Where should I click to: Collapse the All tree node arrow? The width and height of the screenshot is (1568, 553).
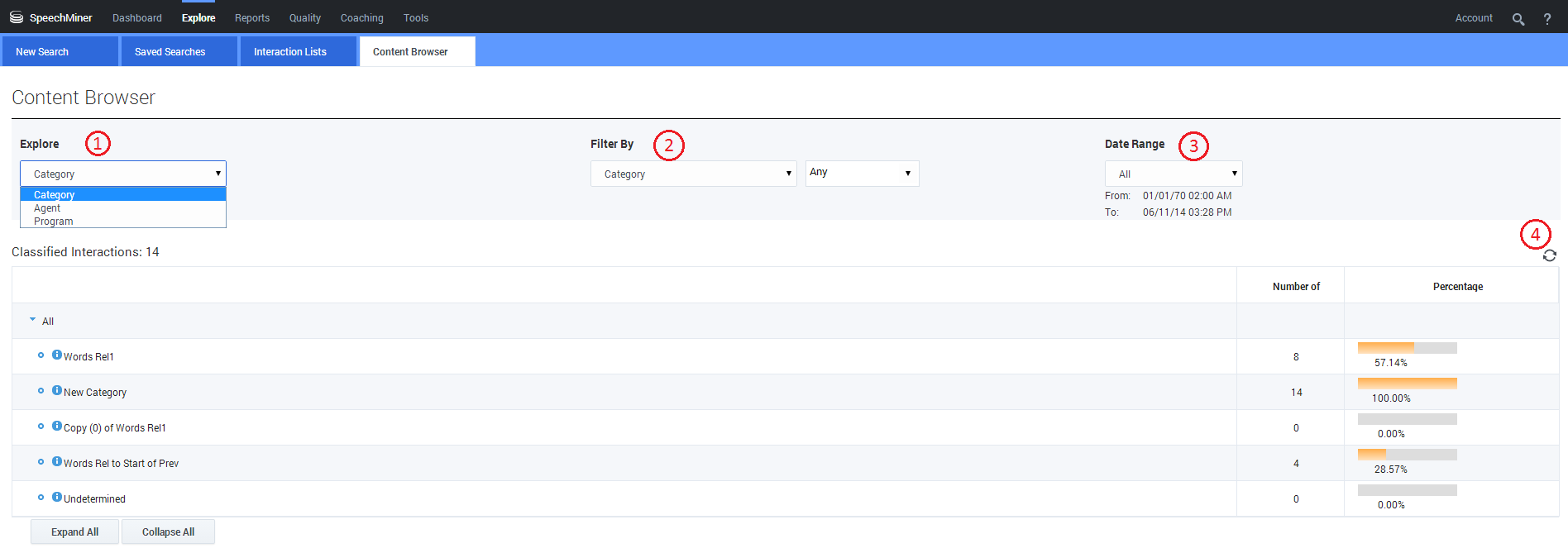(x=32, y=320)
